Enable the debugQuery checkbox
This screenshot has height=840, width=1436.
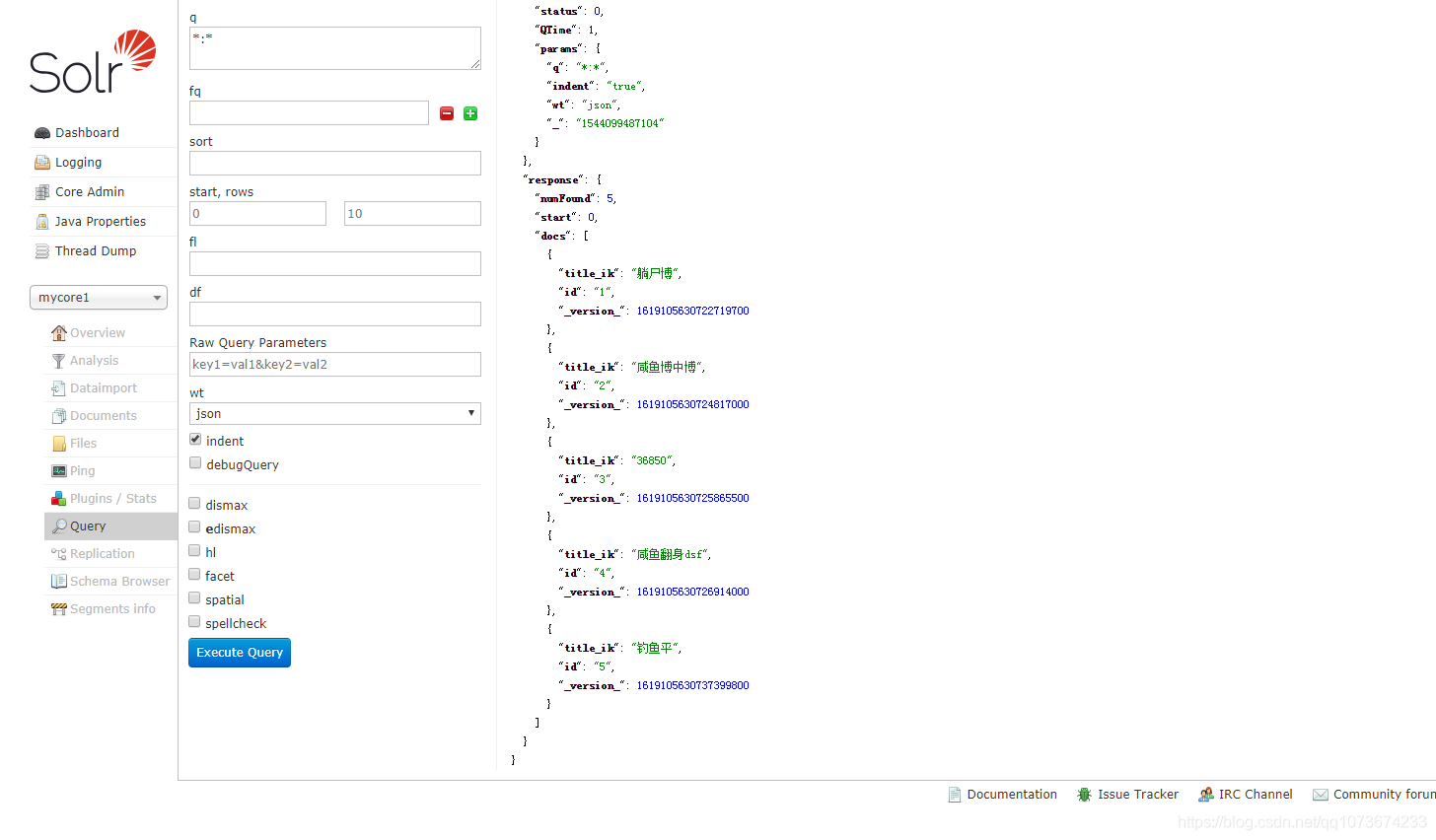click(x=195, y=463)
